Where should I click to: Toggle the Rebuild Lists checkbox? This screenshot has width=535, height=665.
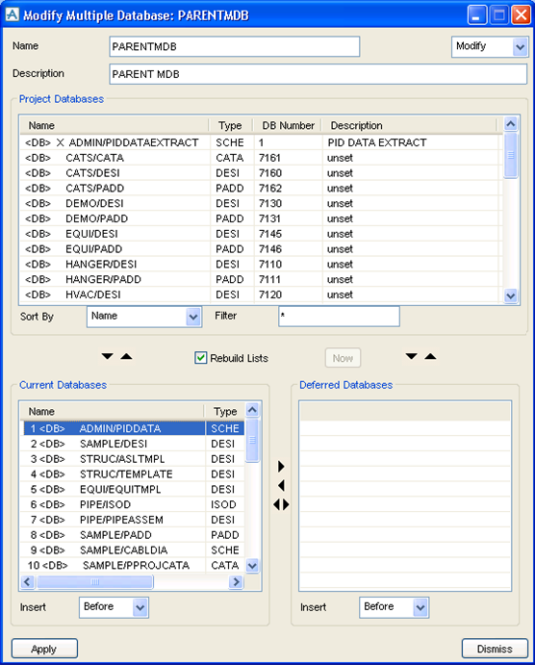201,358
